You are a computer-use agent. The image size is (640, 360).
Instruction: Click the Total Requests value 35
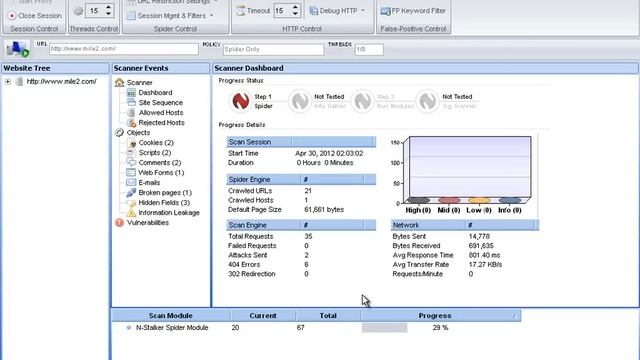tap(308, 236)
